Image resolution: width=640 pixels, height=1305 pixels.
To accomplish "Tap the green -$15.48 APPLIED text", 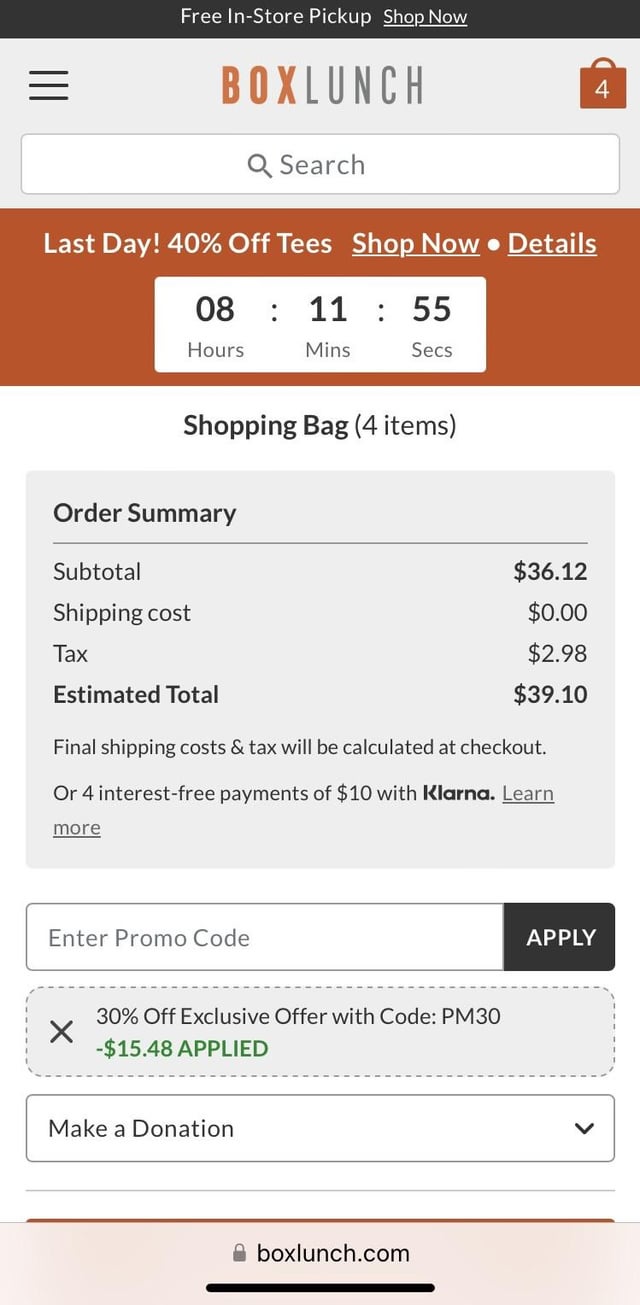I will 182,1048.
